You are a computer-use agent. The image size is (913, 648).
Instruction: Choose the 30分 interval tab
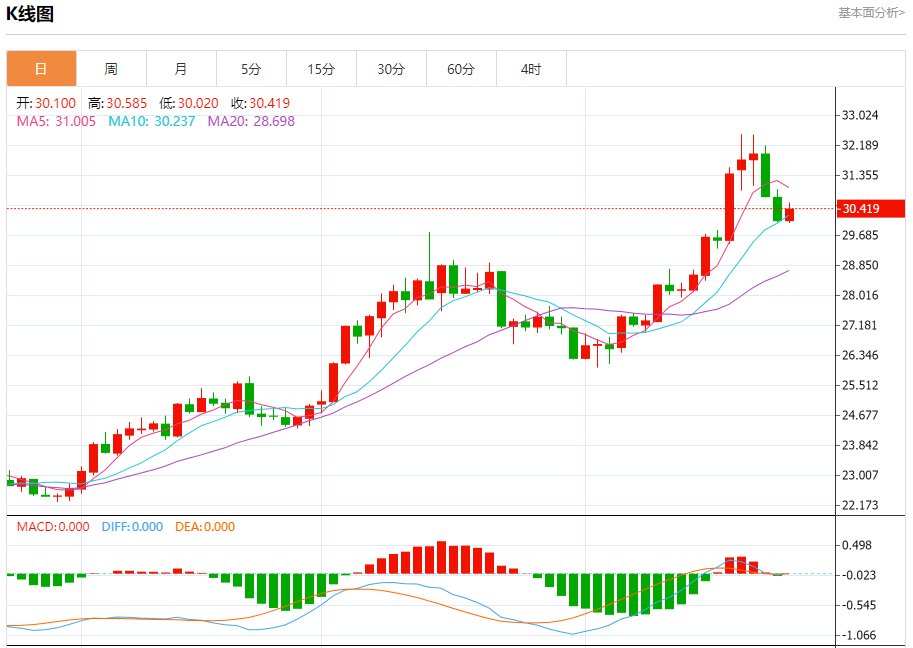coord(391,69)
